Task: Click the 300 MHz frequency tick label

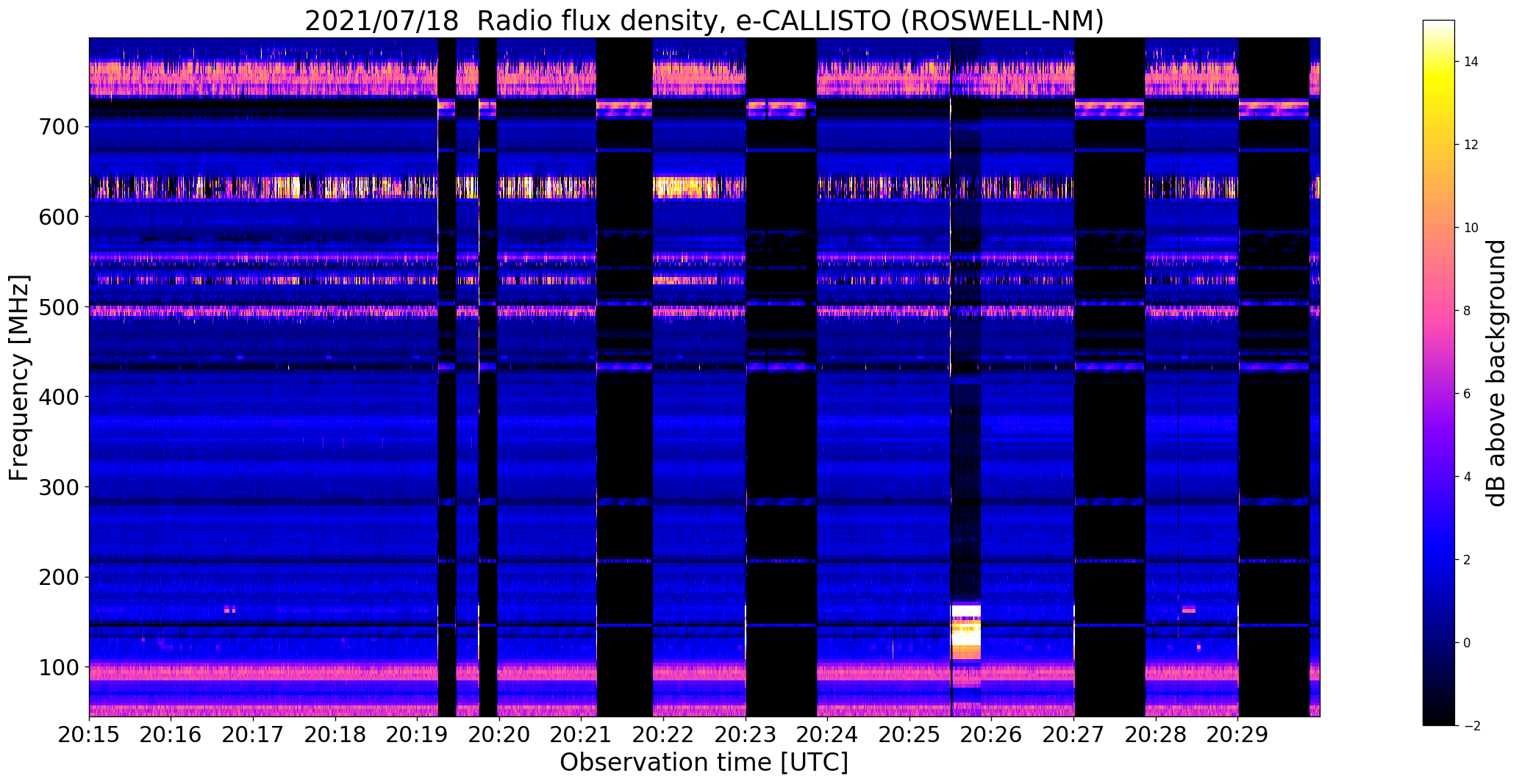Action: click(x=59, y=486)
